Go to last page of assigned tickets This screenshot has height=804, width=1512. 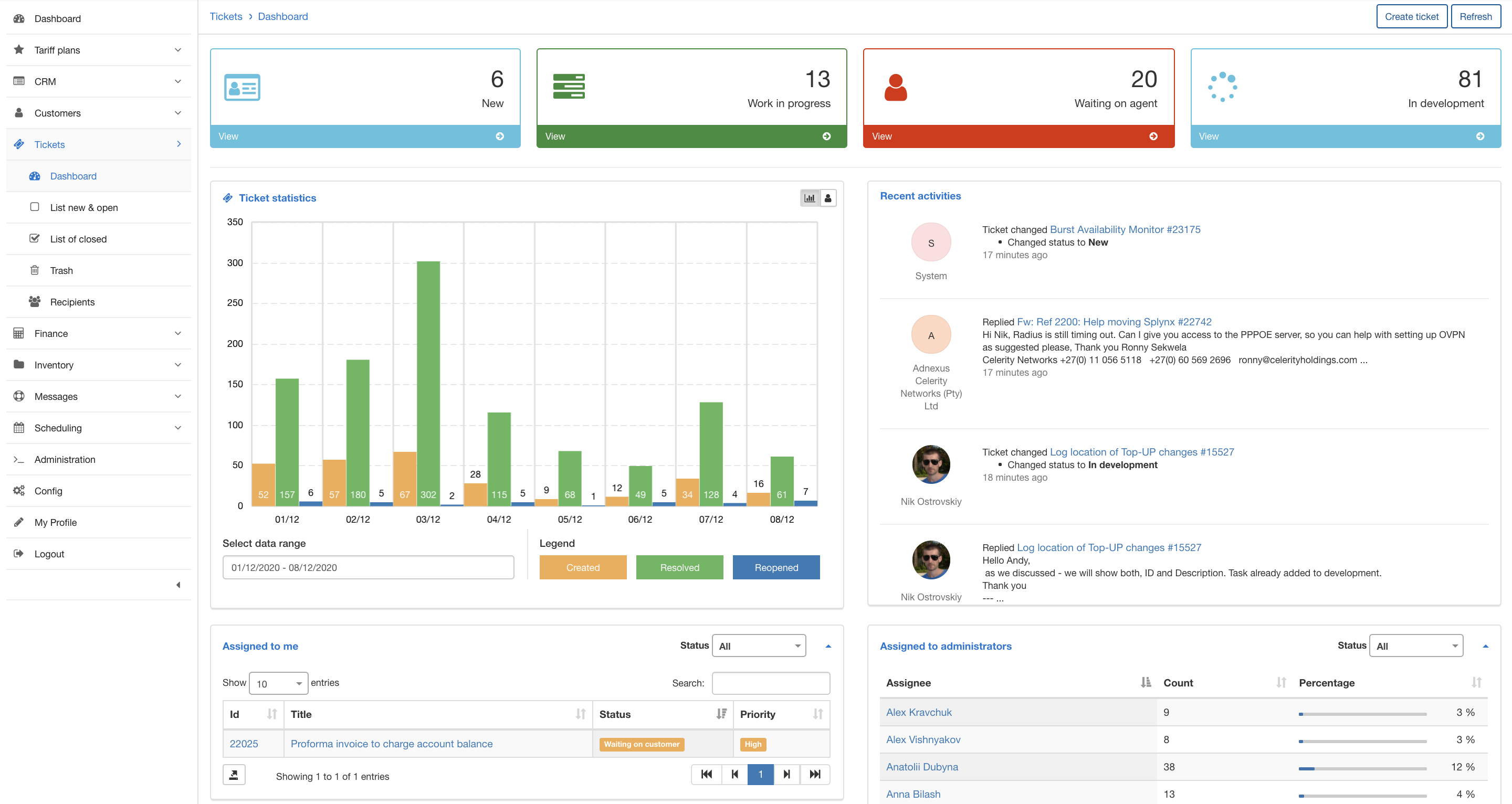tap(815, 774)
